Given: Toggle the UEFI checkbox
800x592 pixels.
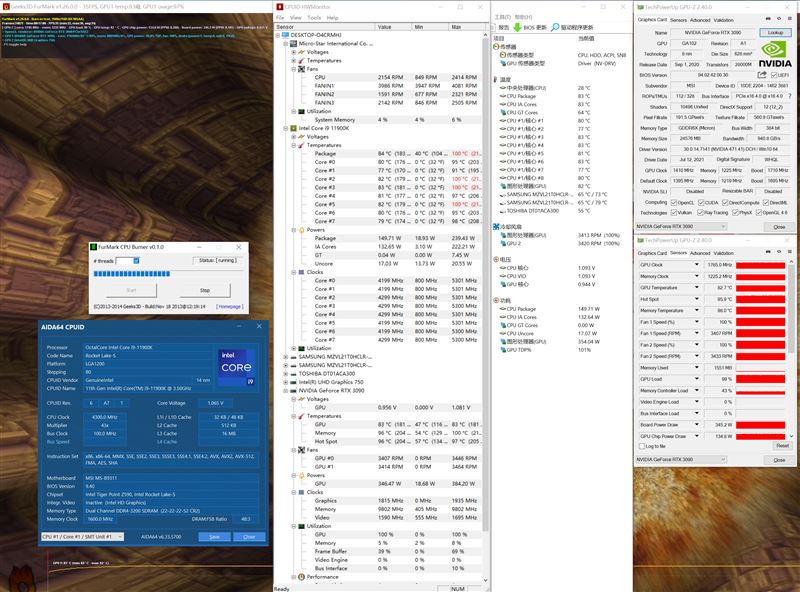Looking at the screenshot, I should [774, 75].
